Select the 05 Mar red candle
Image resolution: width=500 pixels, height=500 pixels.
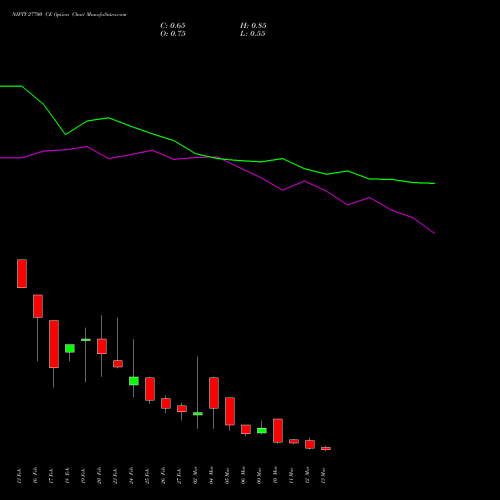[230, 411]
